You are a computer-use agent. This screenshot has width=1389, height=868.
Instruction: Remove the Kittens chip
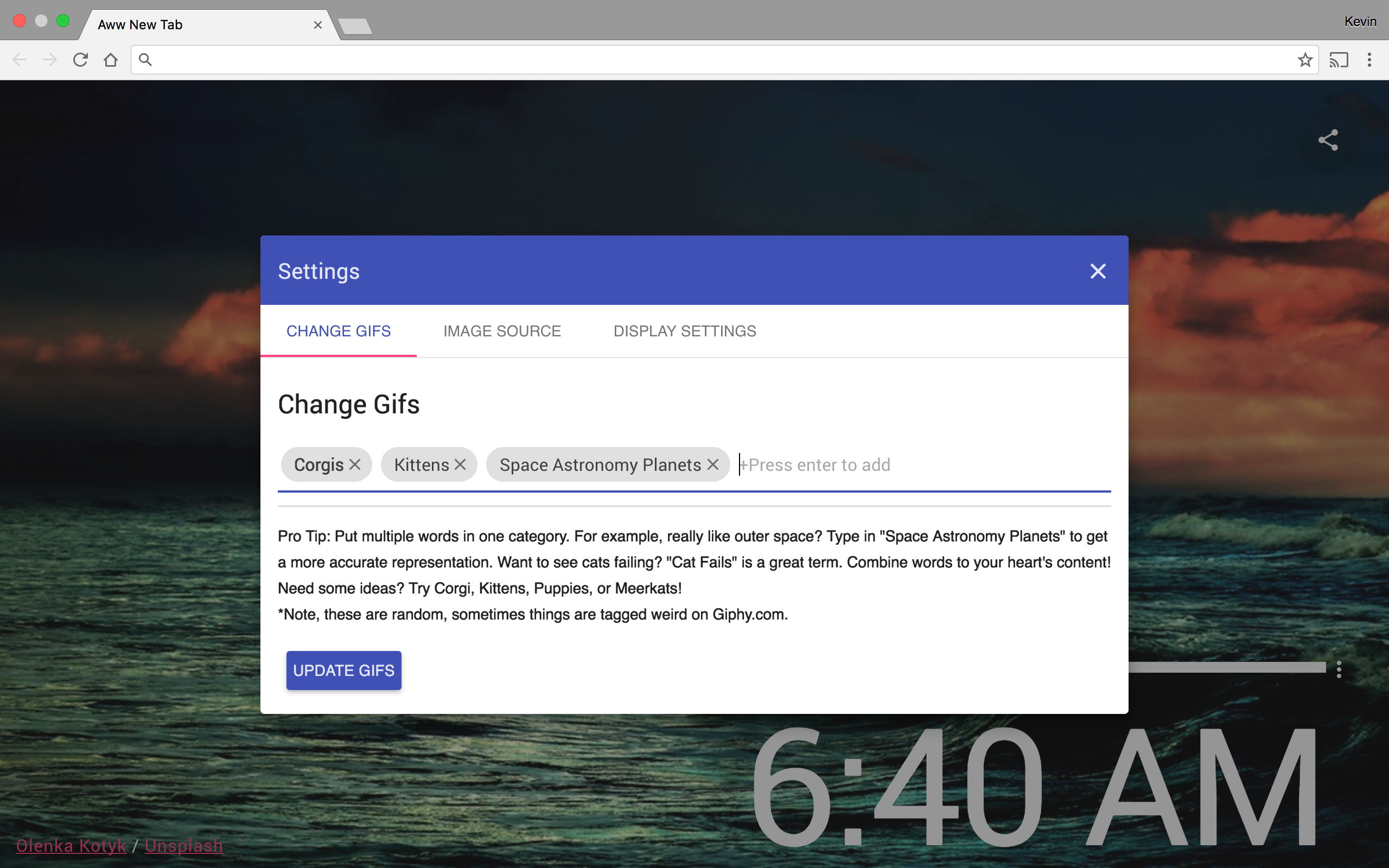[460, 464]
